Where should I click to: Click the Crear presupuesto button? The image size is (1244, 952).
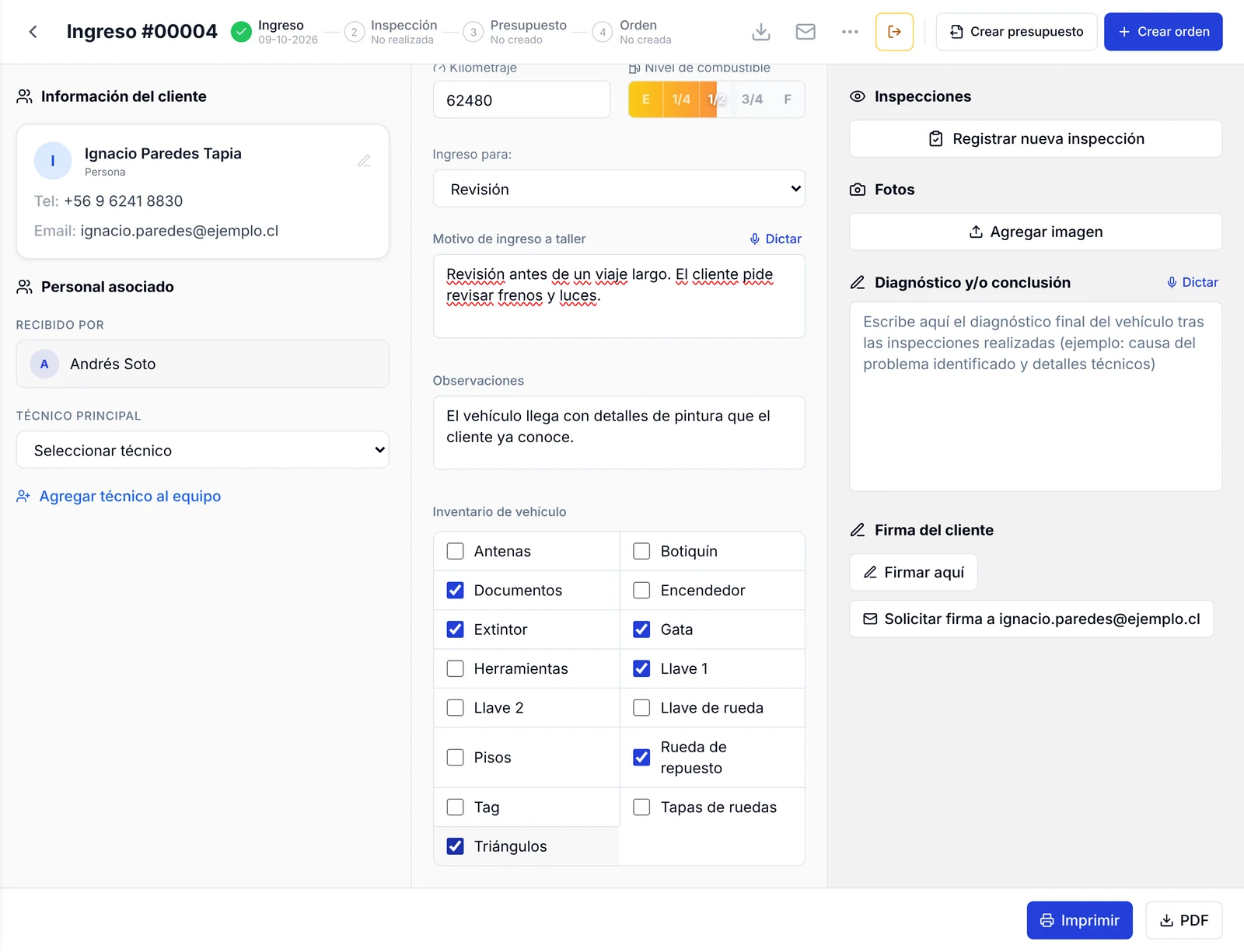coord(1016,32)
